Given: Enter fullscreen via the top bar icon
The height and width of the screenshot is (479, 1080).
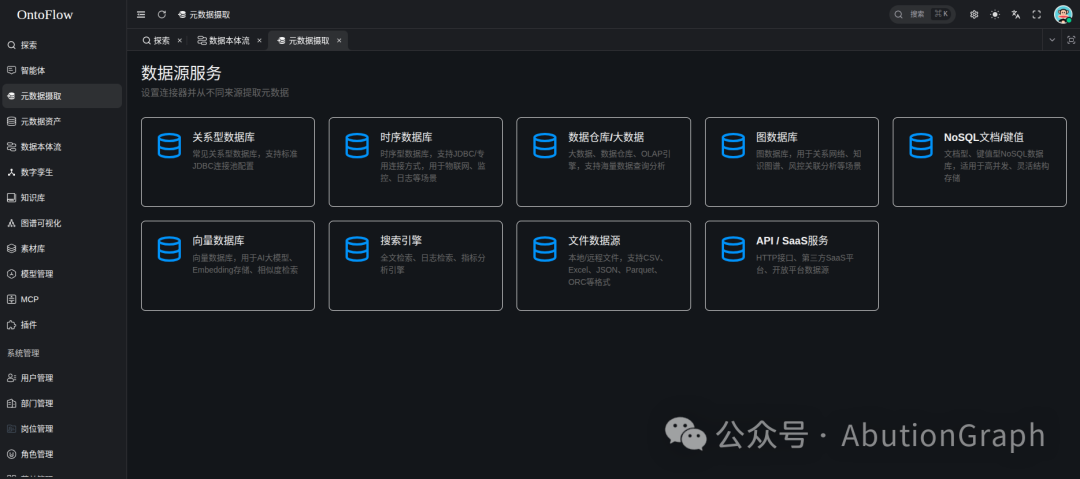Looking at the screenshot, I should pyautogui.click(x=1036, y=14).
